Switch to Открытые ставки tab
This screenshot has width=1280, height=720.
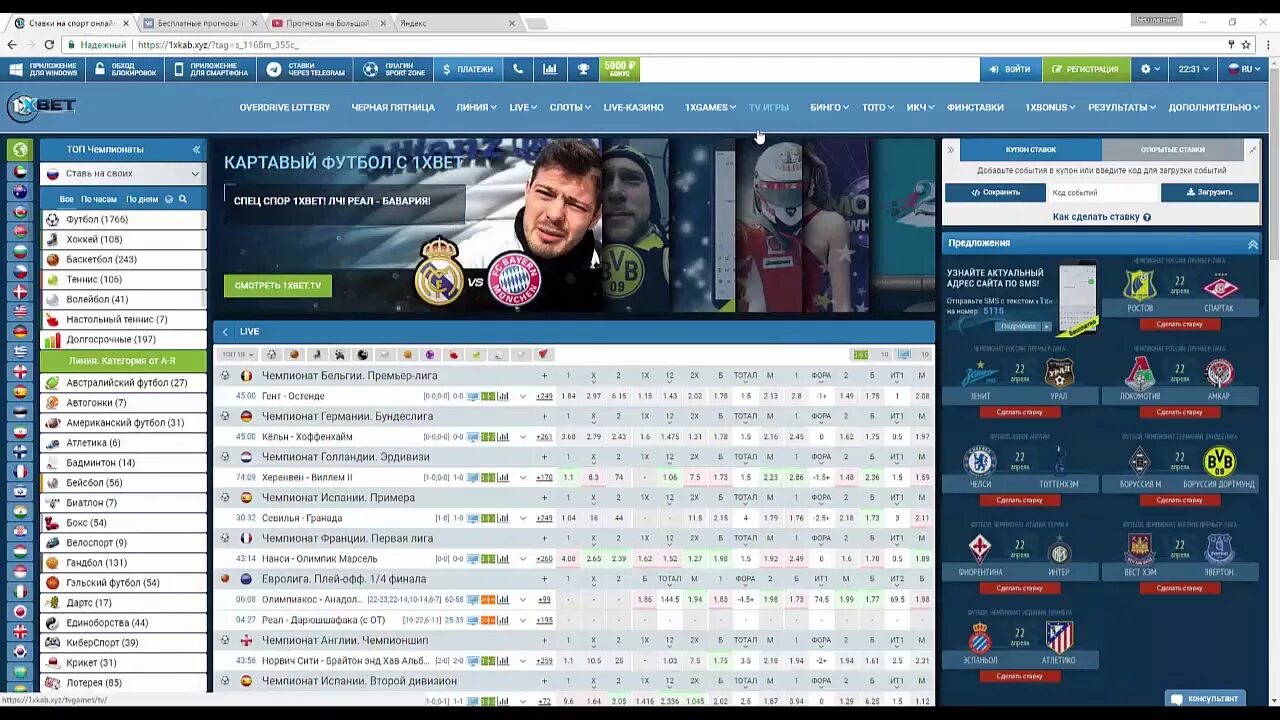pos(1173,149)
